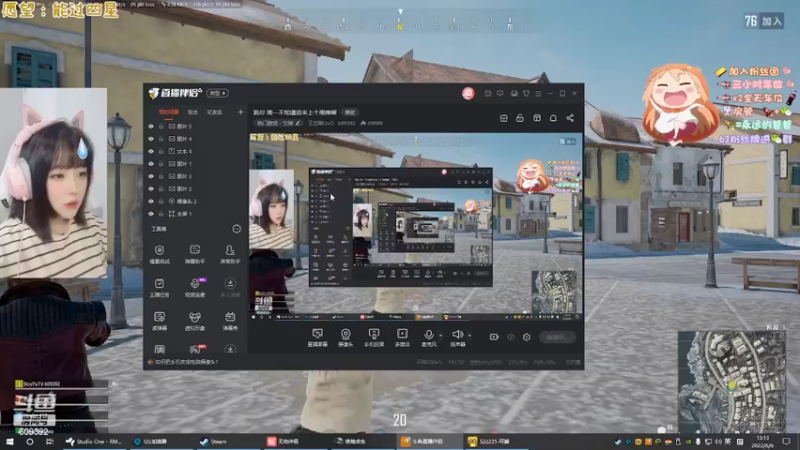Add a screen capture source
This screenshot has height=450, width=800.
pyautogui.click(x=317, y=337)
